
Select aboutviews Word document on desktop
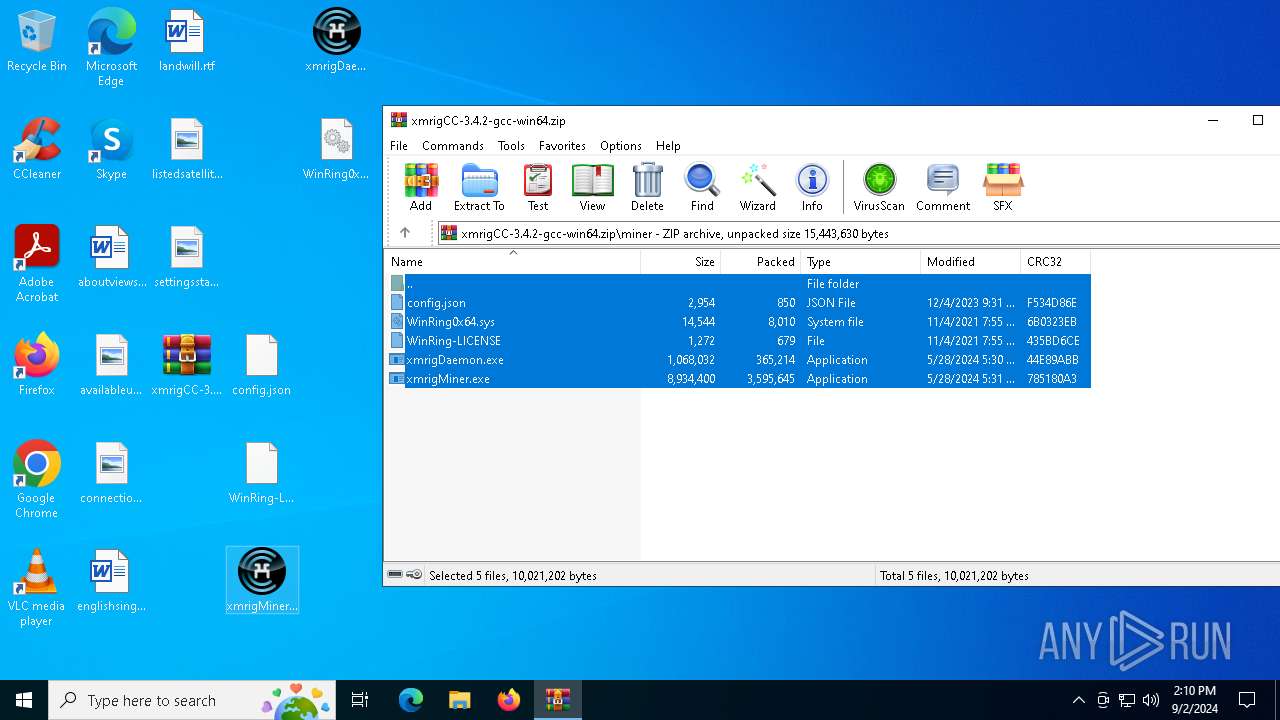point(111,258)
